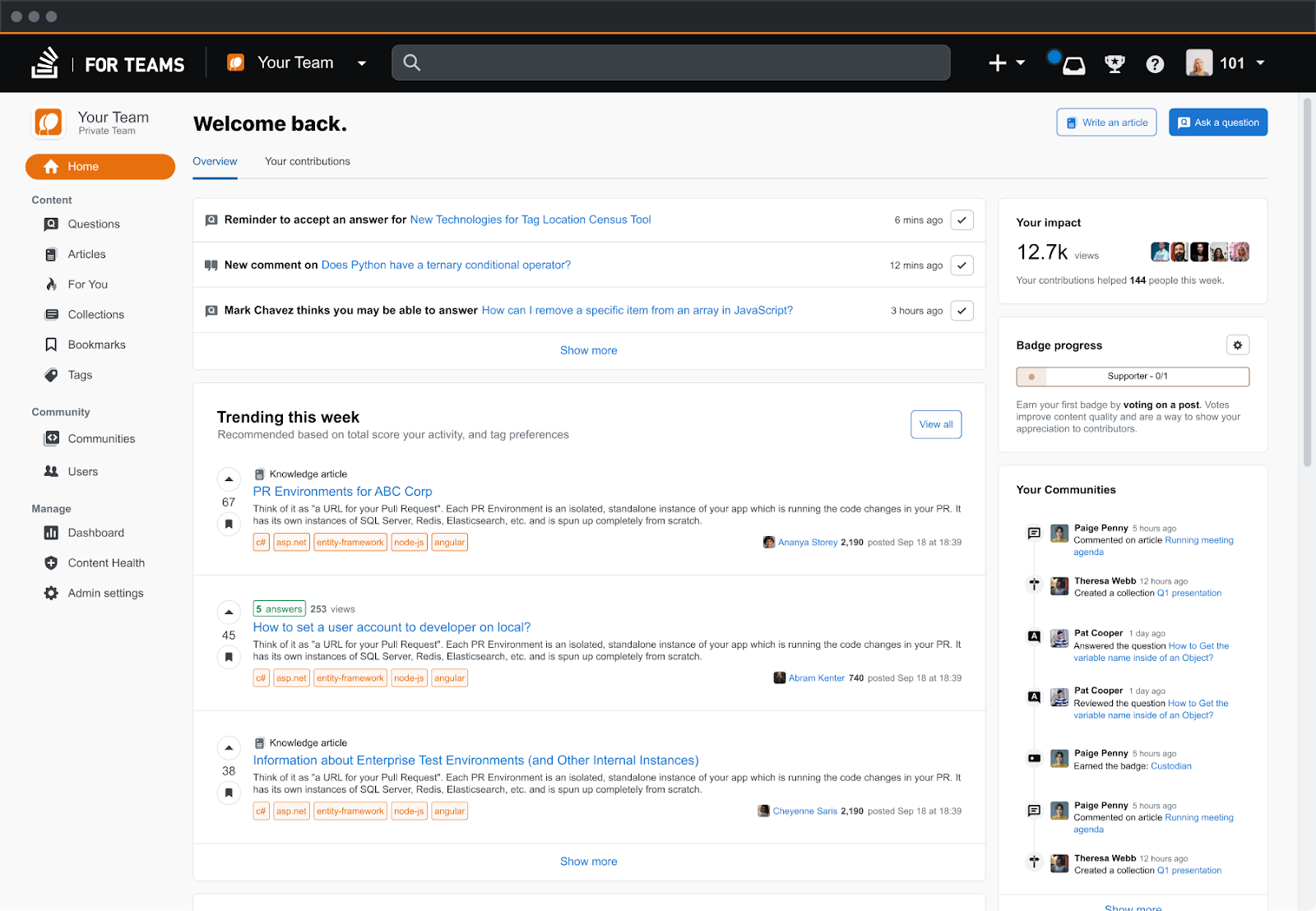The height and width of the screenshot is (911, 1316).
Task: Check off Mark Chavez's suggestion notification
Action: click(961, 310)
